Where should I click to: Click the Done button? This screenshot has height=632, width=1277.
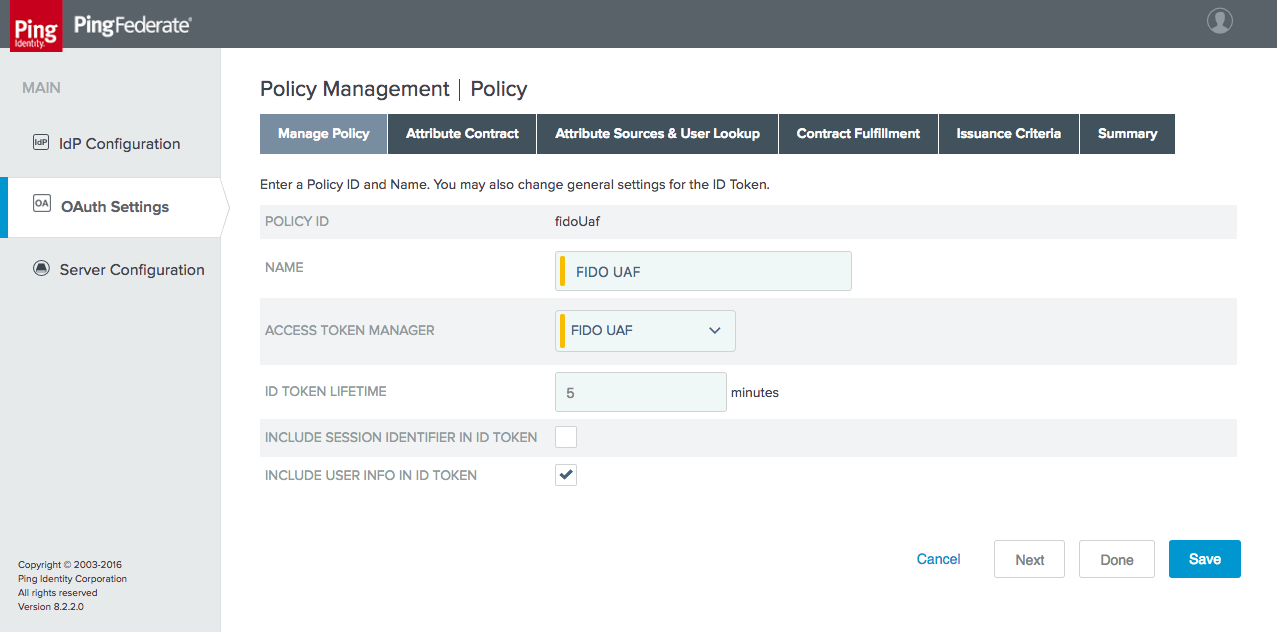point(1116,559)
